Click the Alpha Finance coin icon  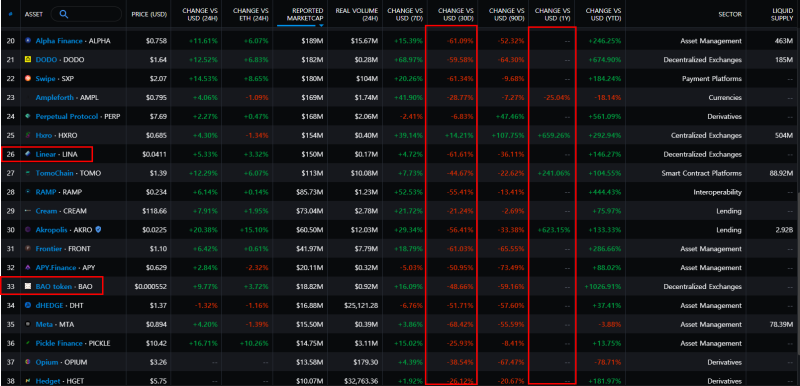(28, 41)
